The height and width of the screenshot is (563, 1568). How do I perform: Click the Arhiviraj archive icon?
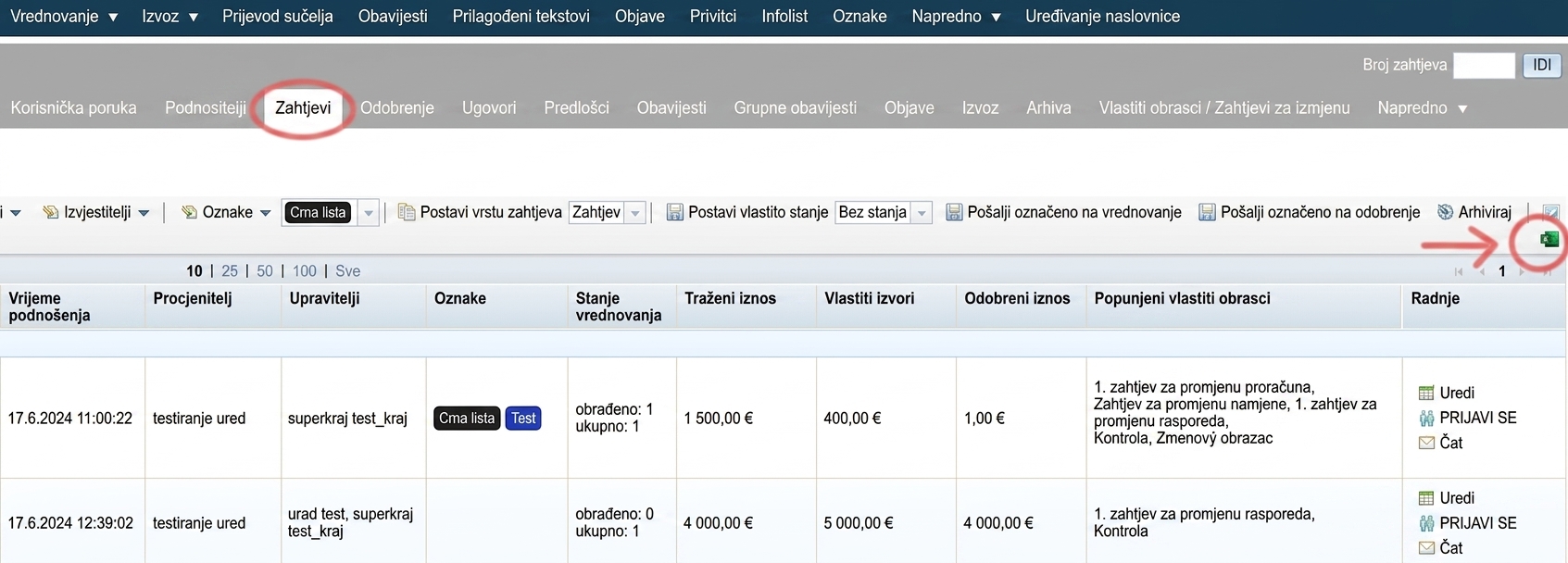pyautogui.click(x=1445, y=212)
